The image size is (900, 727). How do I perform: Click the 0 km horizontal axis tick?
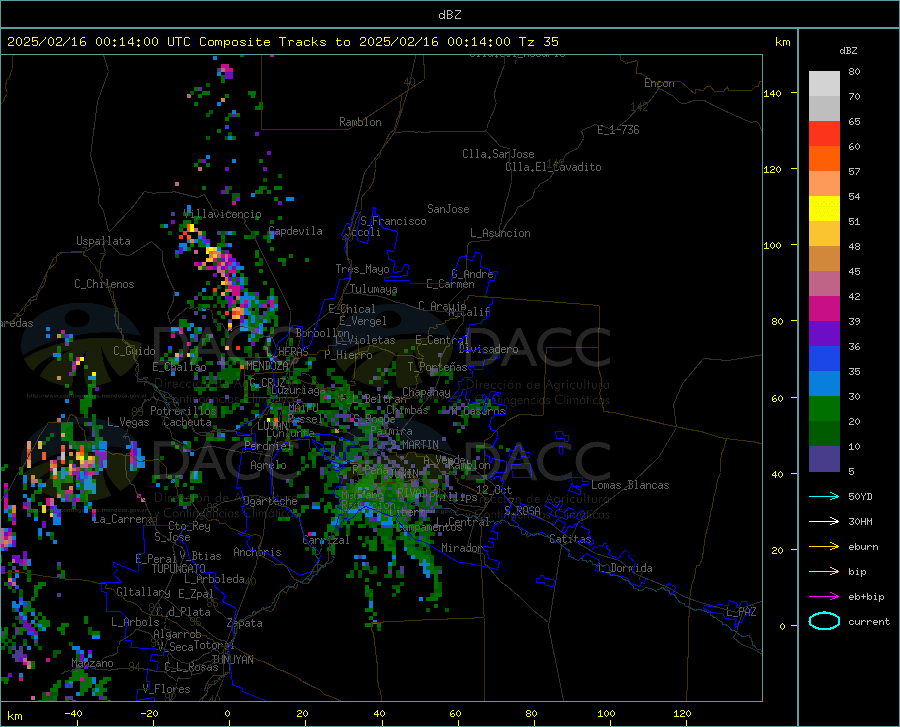tap(228, 713)
